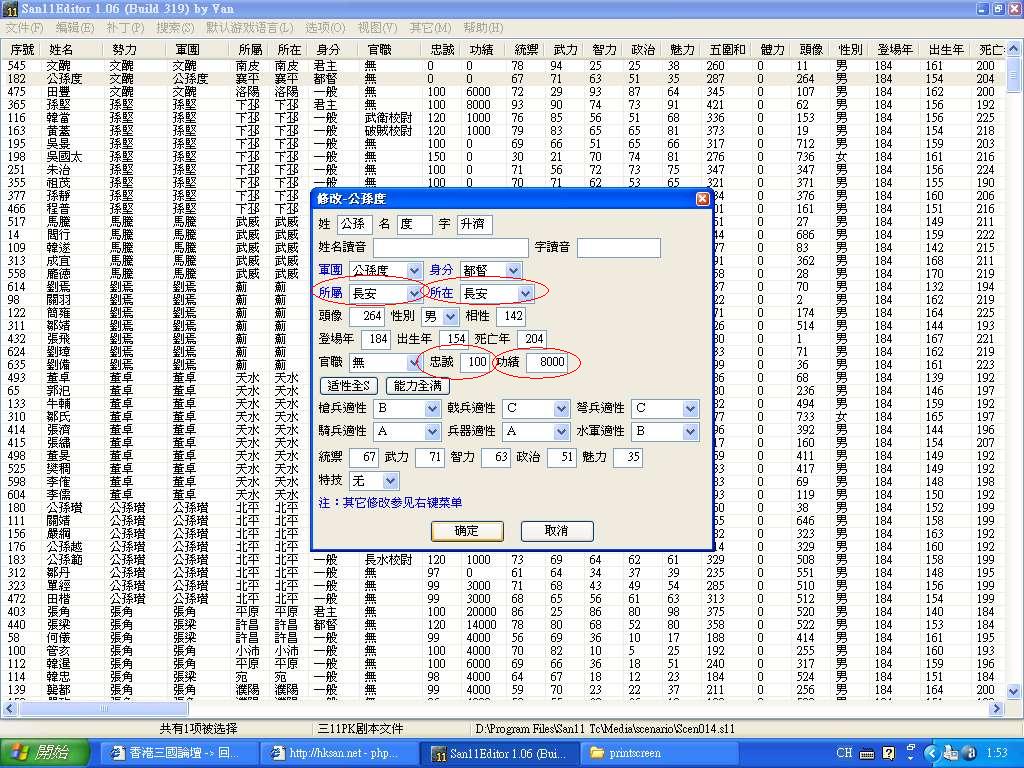Click the 死亡年 input field
The width and height of the screenshot is (1024, 768).
pos(532,340)
